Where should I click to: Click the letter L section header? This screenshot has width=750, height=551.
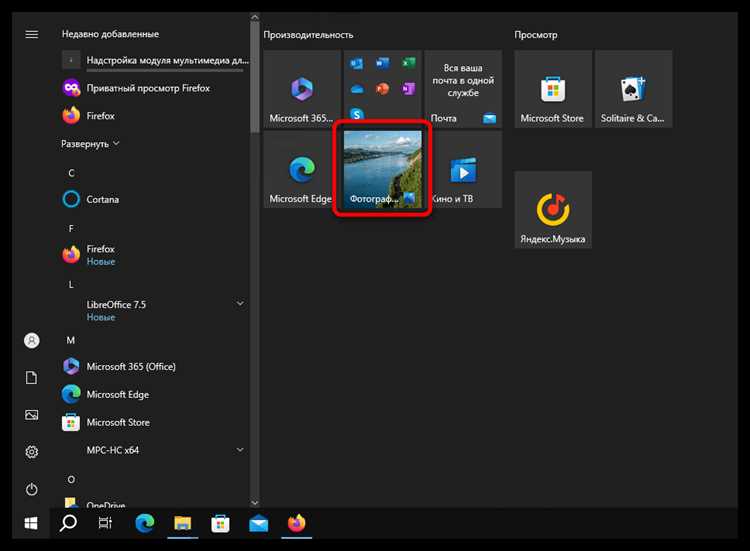coord(71,285)
